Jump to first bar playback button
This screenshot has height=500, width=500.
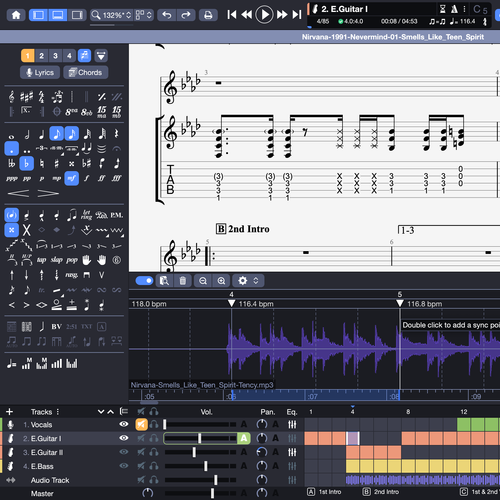[232, 14]
